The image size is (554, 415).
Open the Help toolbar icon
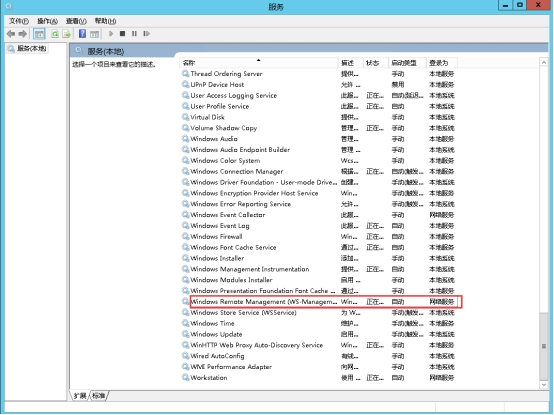click(x=82, y=34)
